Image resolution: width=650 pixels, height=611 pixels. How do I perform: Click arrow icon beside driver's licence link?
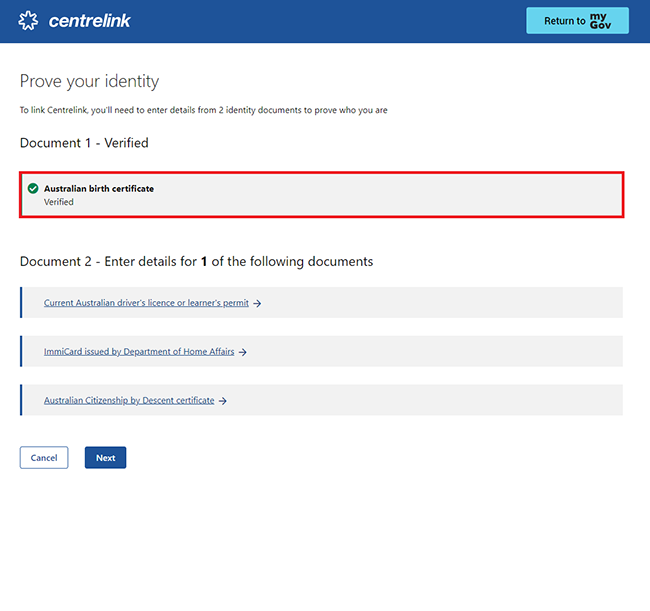[257, 303]
